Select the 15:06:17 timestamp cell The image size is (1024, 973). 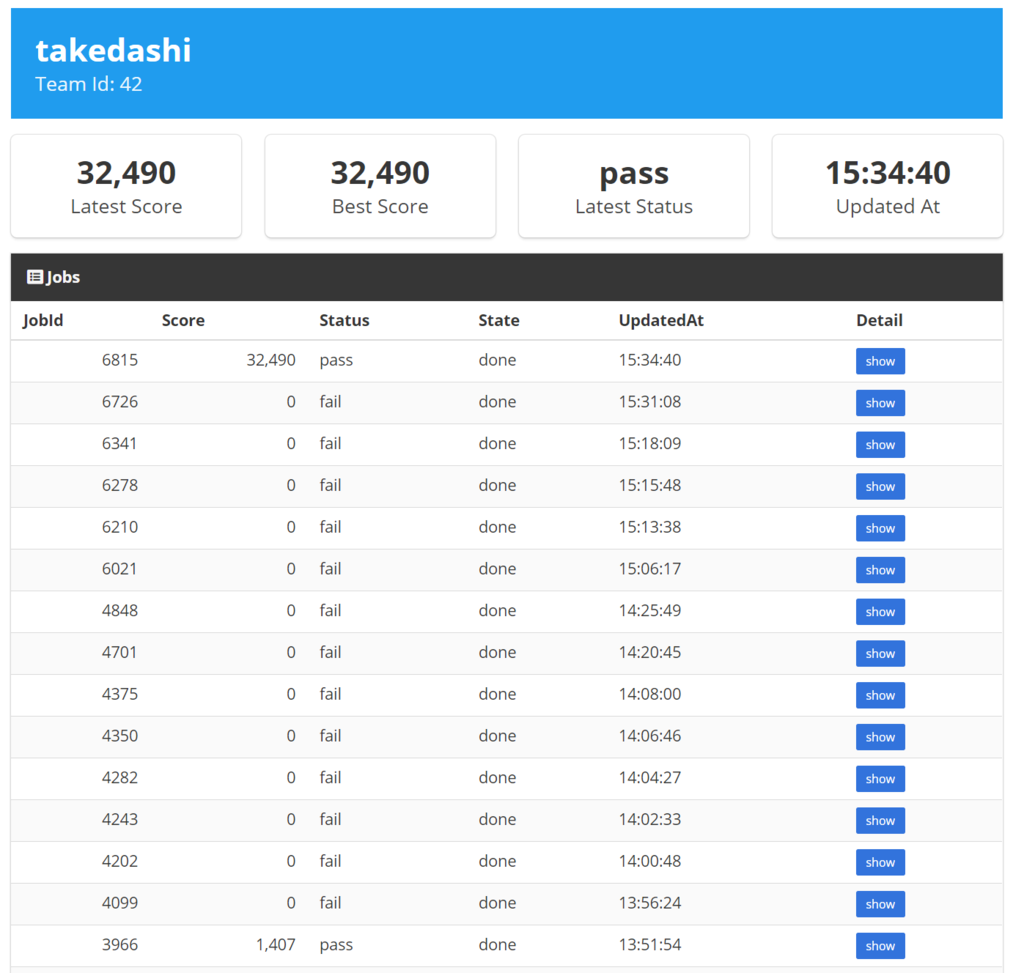pyautogui.click(x=650, y=569)
